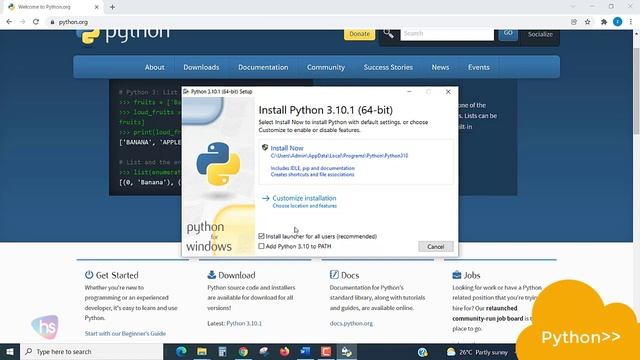This screenshot has height=360, width=640.
Task: Click the arrow icon beside Customize installation
Action: [266, 198]
